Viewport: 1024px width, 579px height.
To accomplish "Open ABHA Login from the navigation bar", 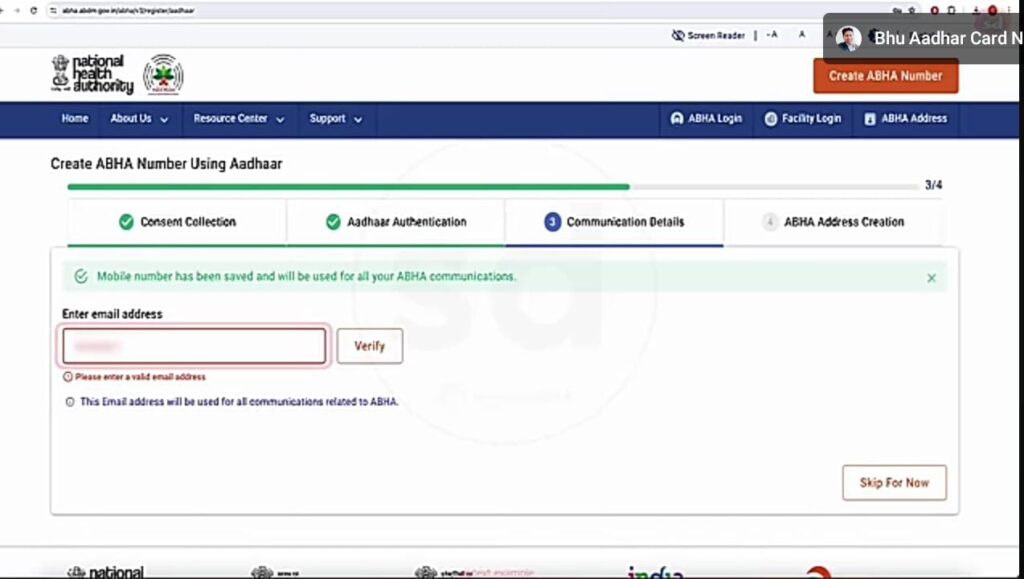I will tap(706, 119).
